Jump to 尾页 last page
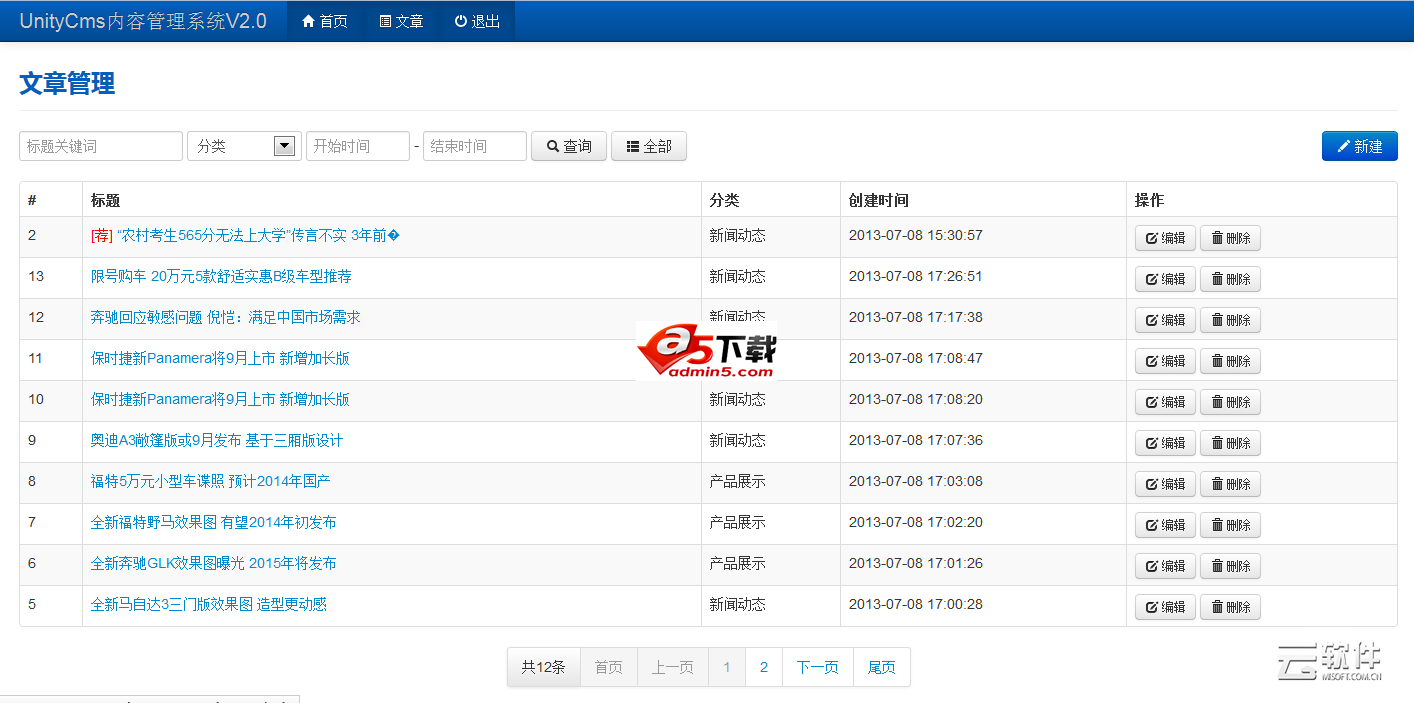Screen dimensions: 1414x703 [882, 667]
